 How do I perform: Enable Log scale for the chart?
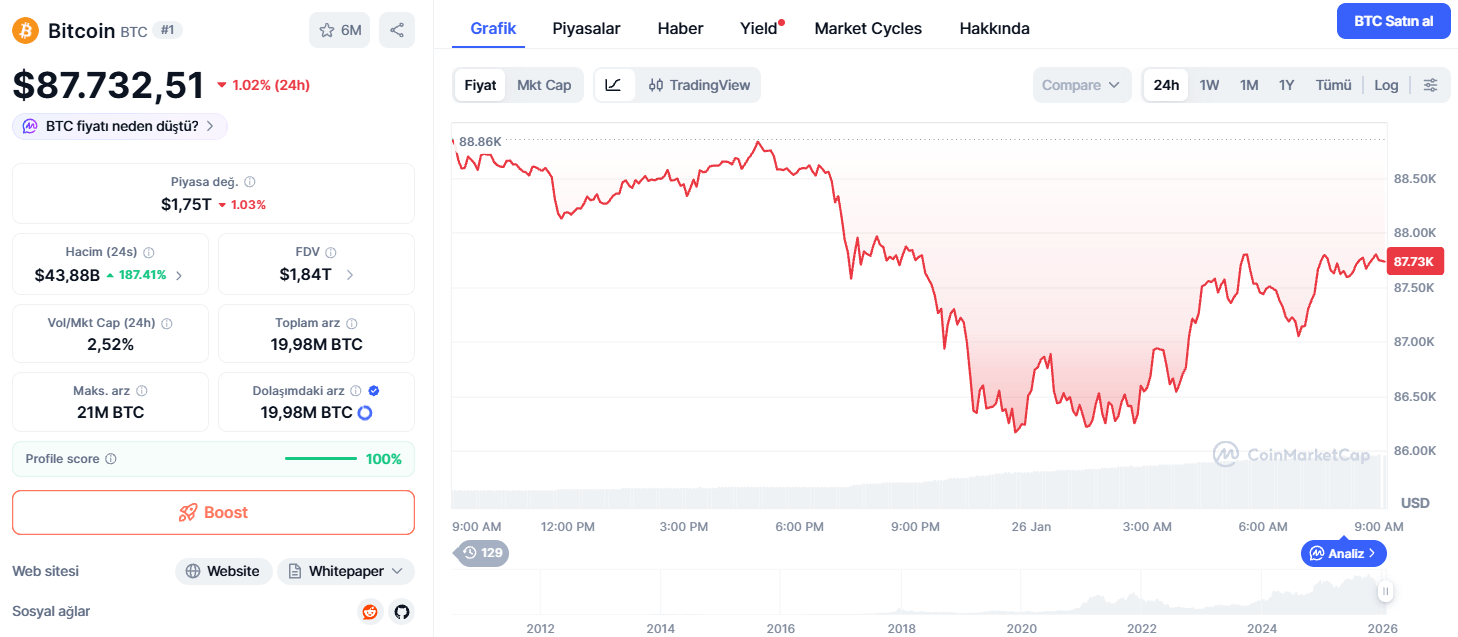click(x=1386, y=85)
